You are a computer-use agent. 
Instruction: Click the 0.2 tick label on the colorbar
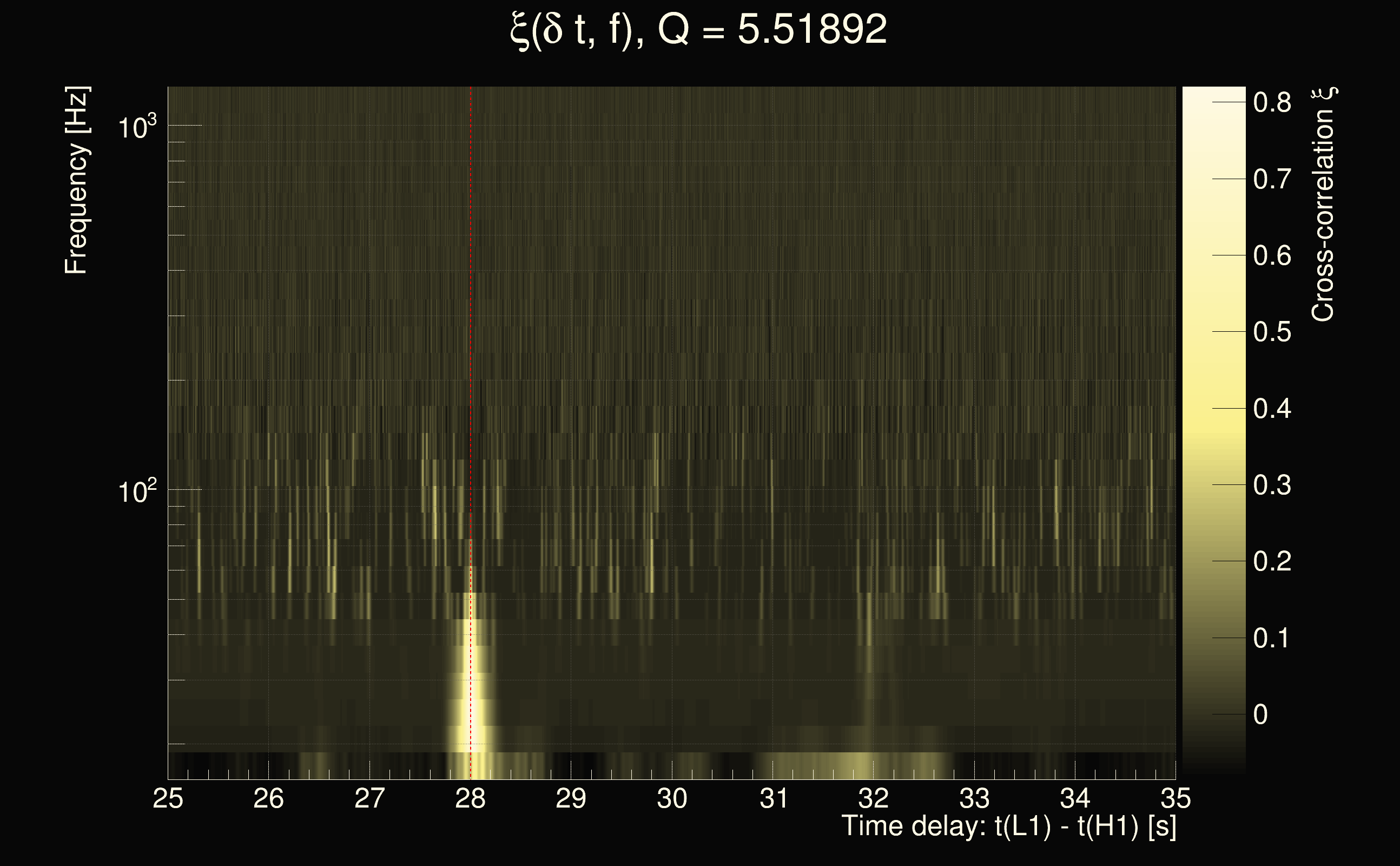[x=1272, y=561]
